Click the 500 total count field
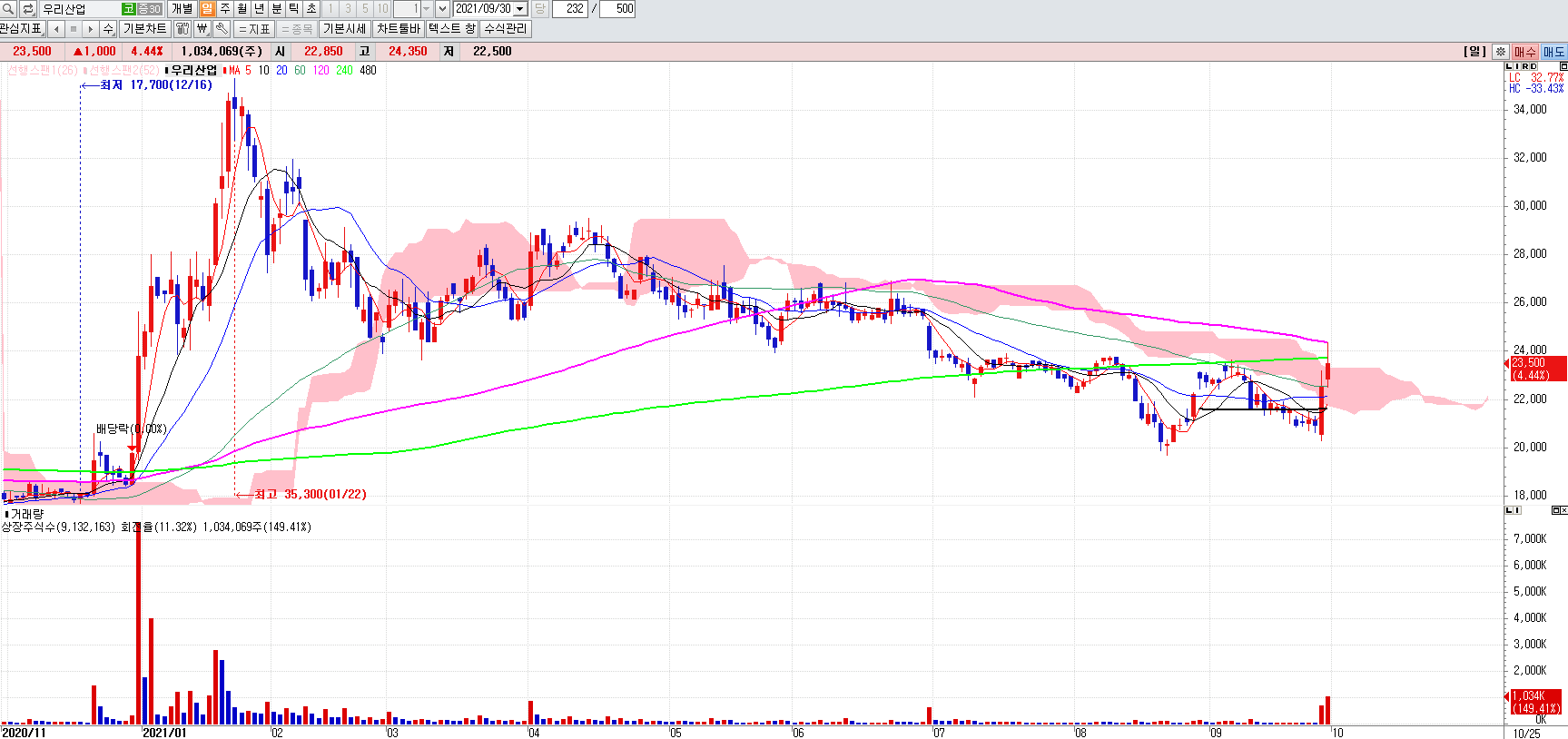 pyautogui.click(x=617, y=9)
